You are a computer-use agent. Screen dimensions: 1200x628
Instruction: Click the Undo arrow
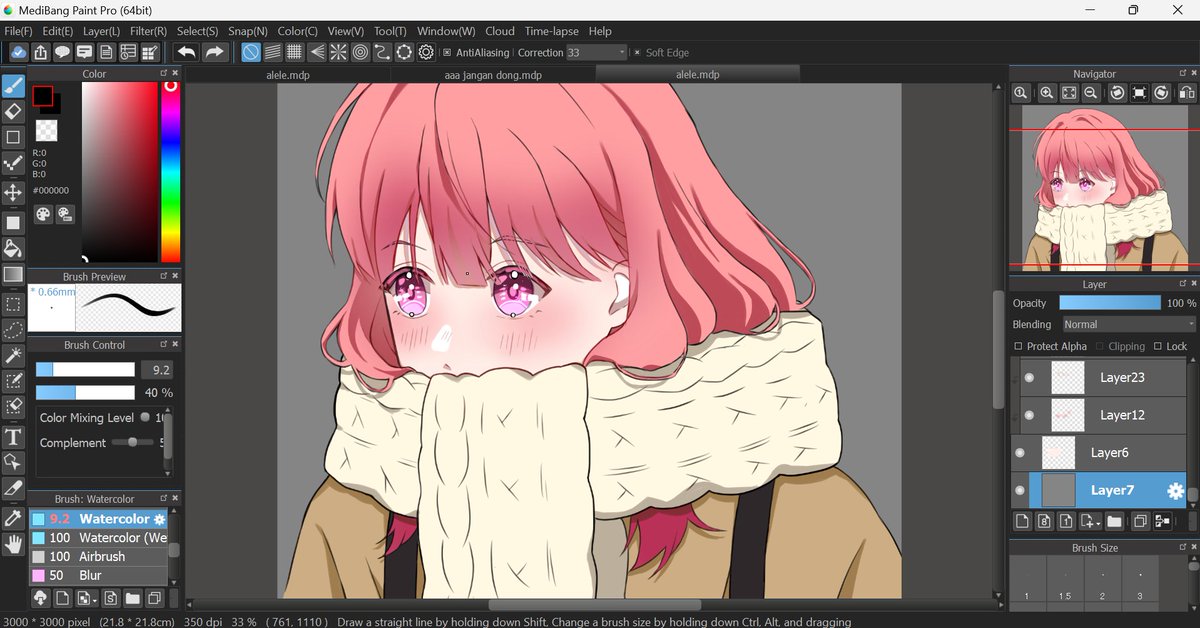click(x=186, y=52)
